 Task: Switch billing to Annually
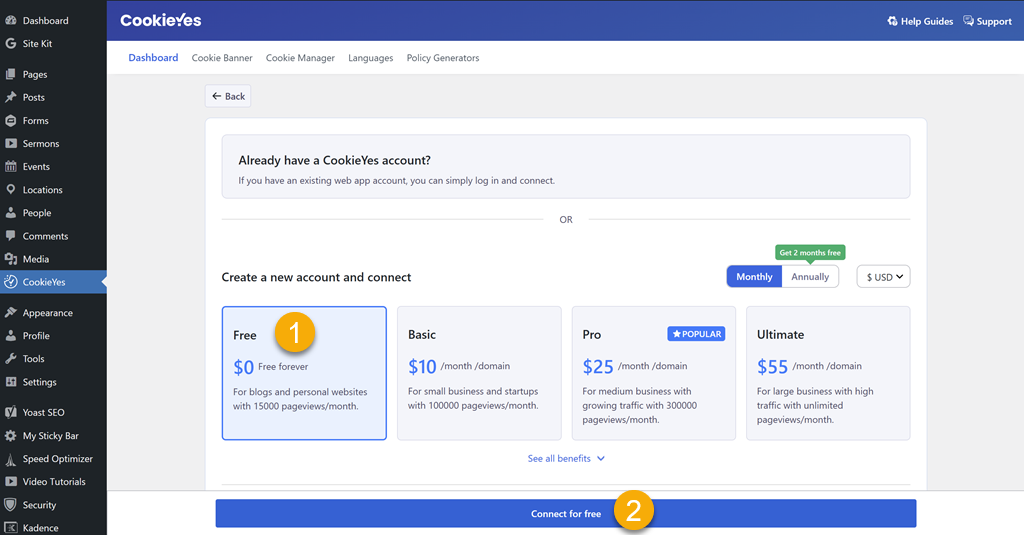point(810,276)
